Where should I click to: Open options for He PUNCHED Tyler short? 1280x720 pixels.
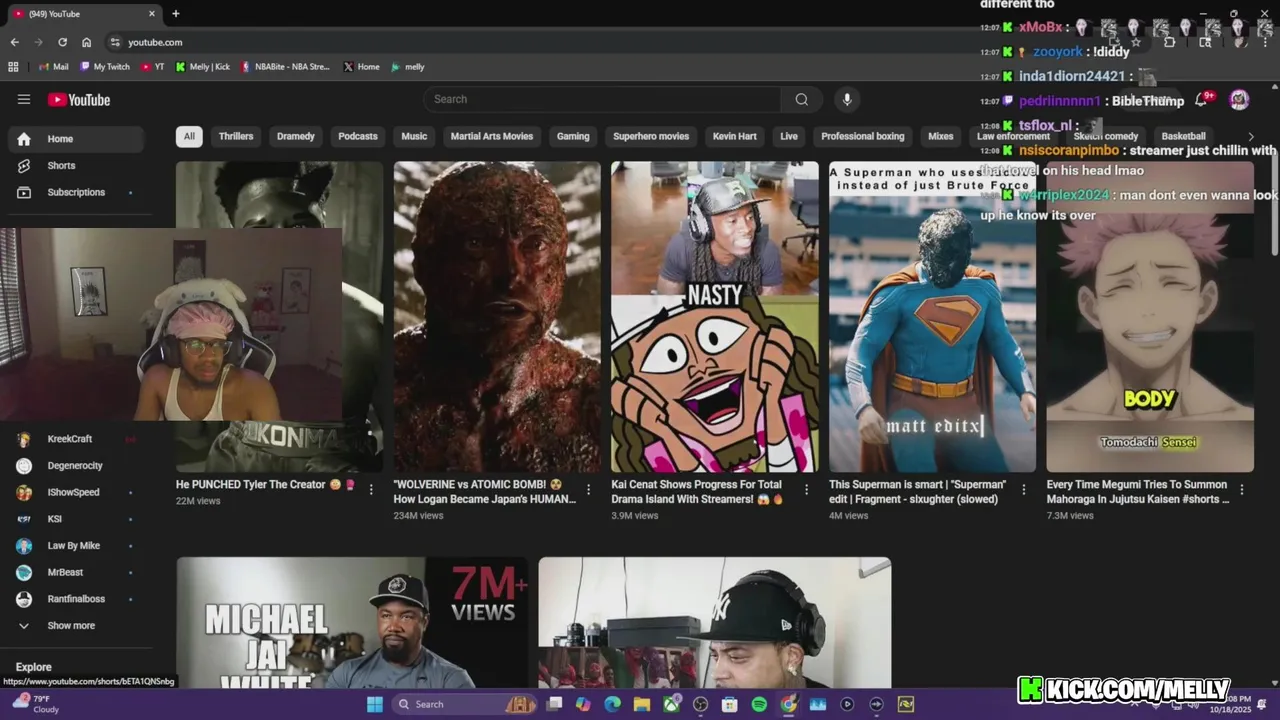pos(371,490)
